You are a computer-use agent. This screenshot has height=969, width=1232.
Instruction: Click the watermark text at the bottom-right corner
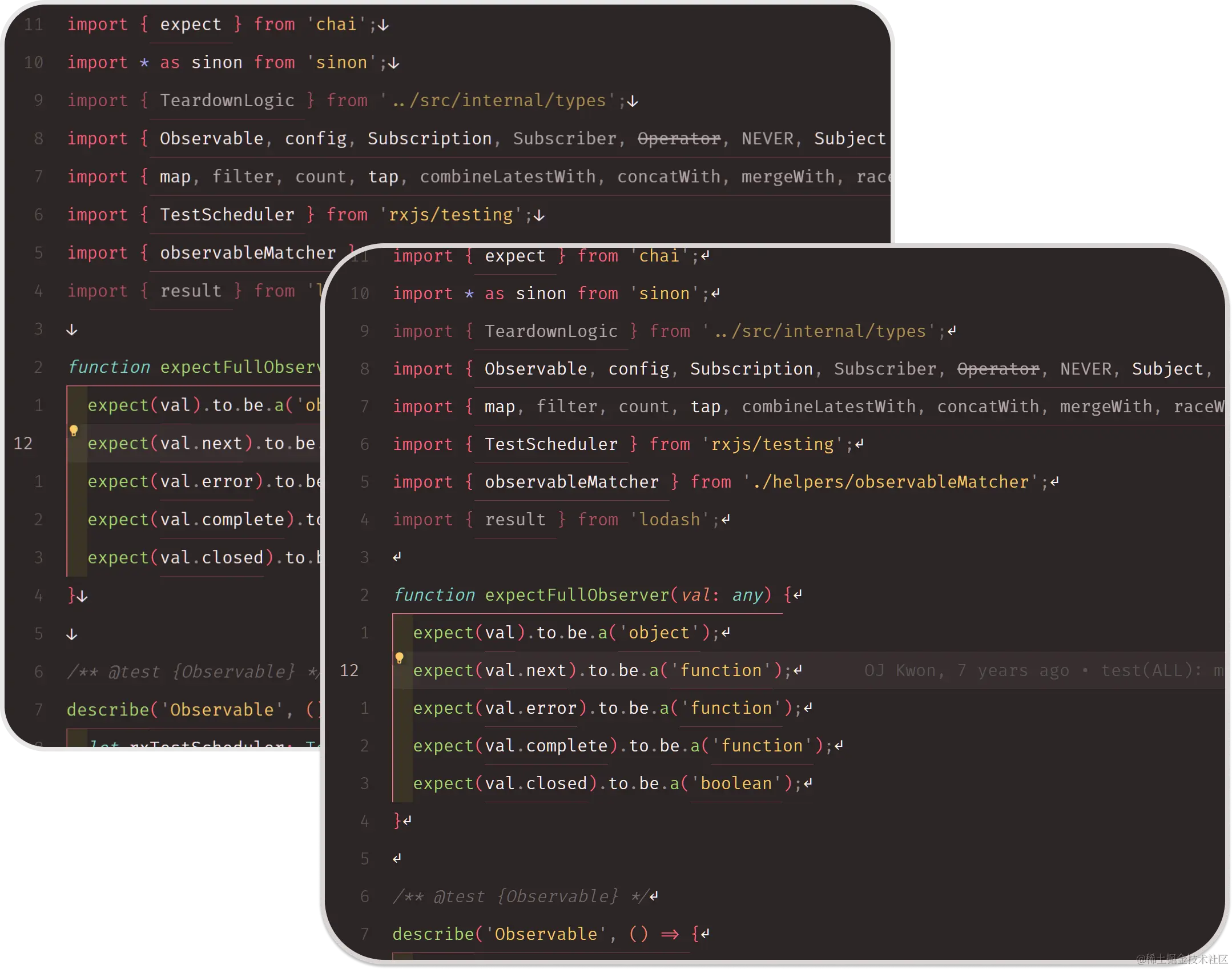pyautogui.click(x=1181, y=959)
